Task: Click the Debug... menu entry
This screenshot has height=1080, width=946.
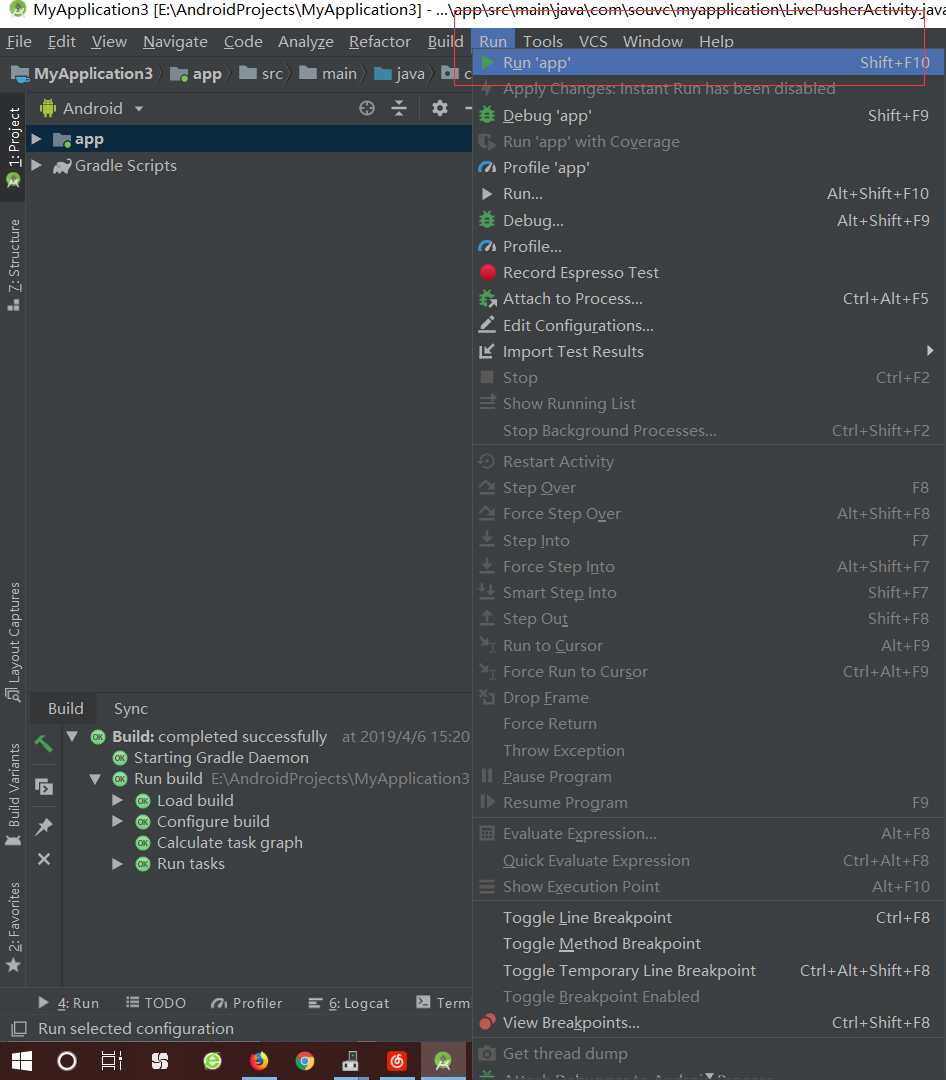Action: tap(708, 220)
